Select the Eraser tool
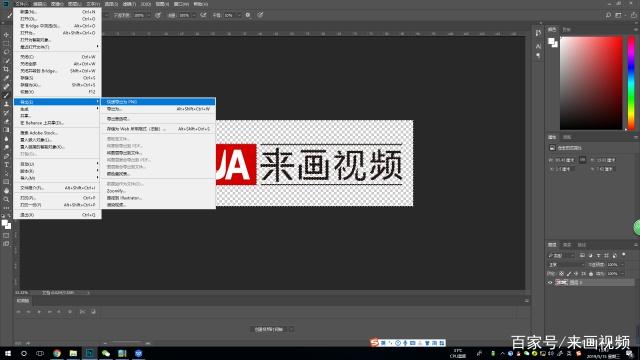Screen dimensions: 640x360 pos(6,121)
